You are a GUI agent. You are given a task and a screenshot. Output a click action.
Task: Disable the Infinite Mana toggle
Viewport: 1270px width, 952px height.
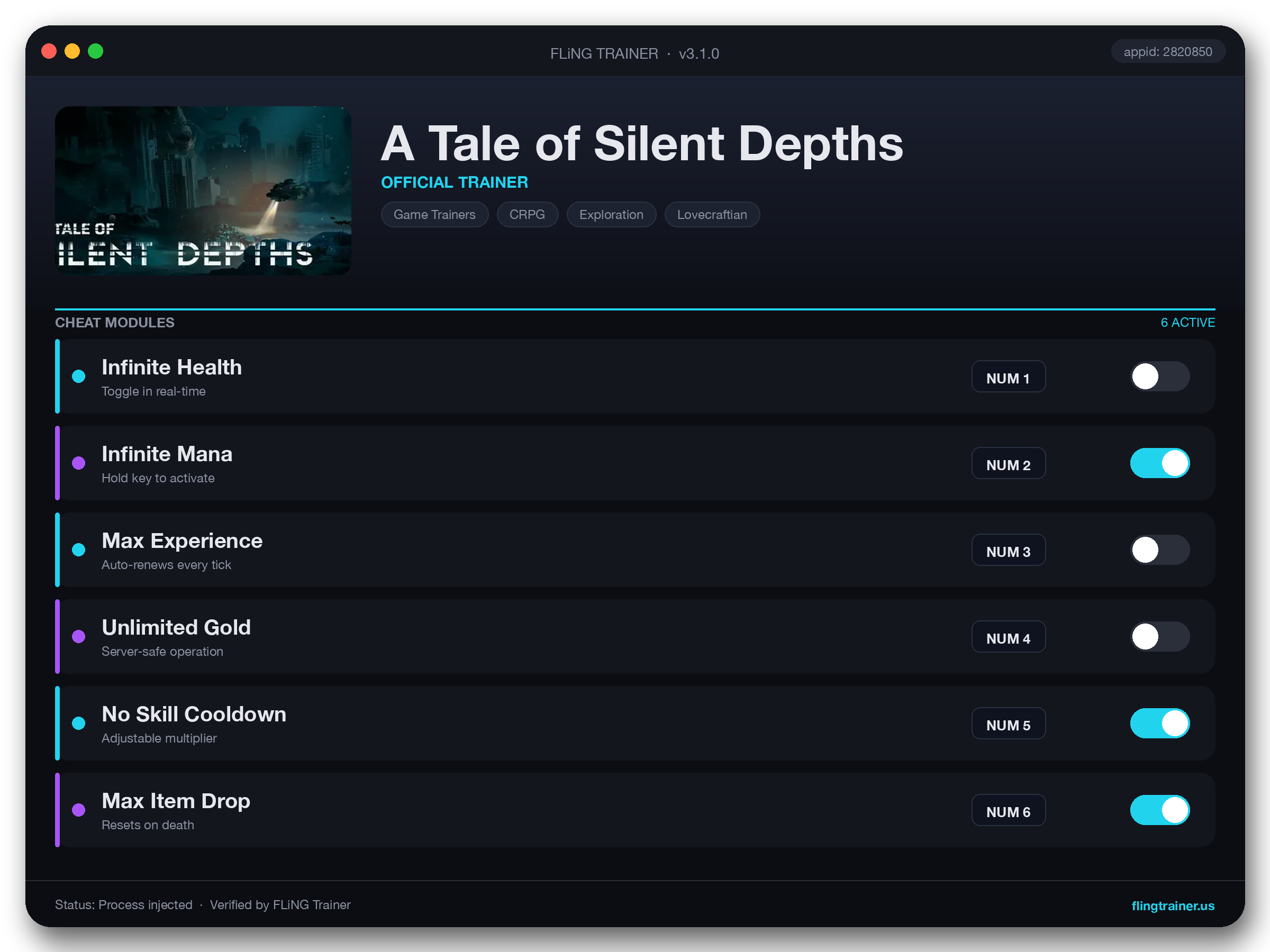tap(1160, 463)
